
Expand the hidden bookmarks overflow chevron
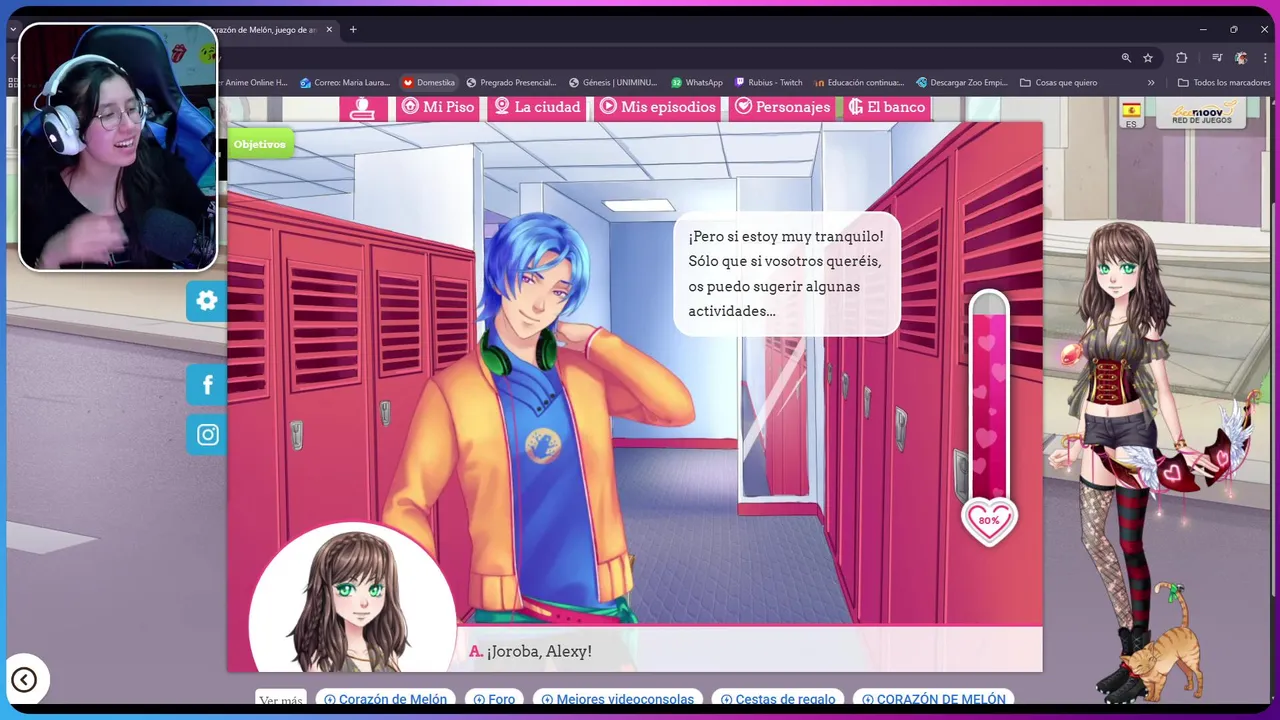(1151, 83)
